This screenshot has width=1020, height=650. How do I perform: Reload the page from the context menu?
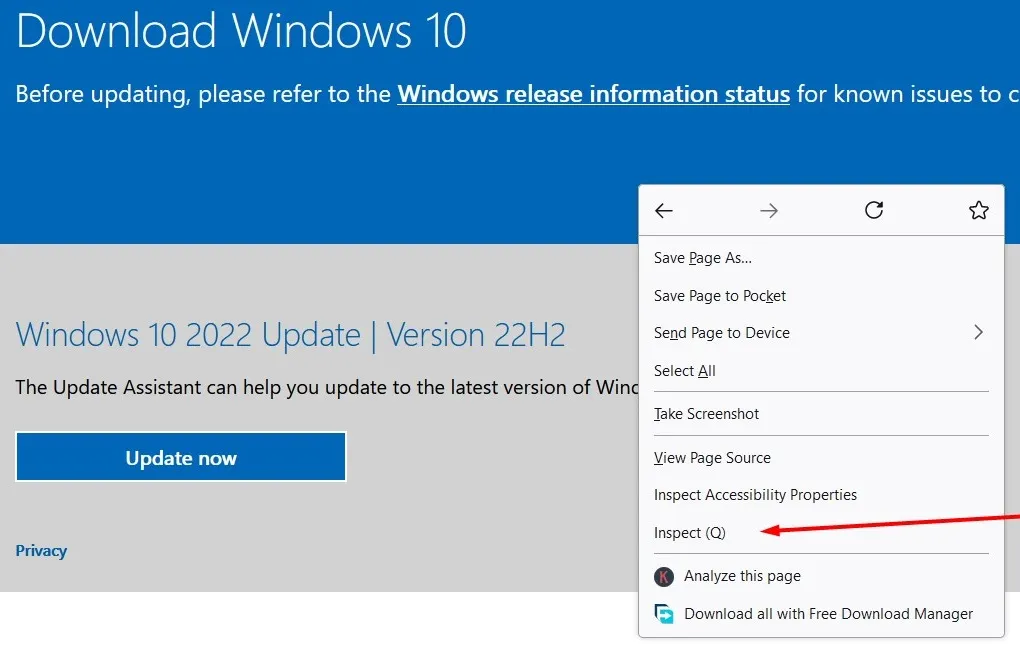coord(874,210)
